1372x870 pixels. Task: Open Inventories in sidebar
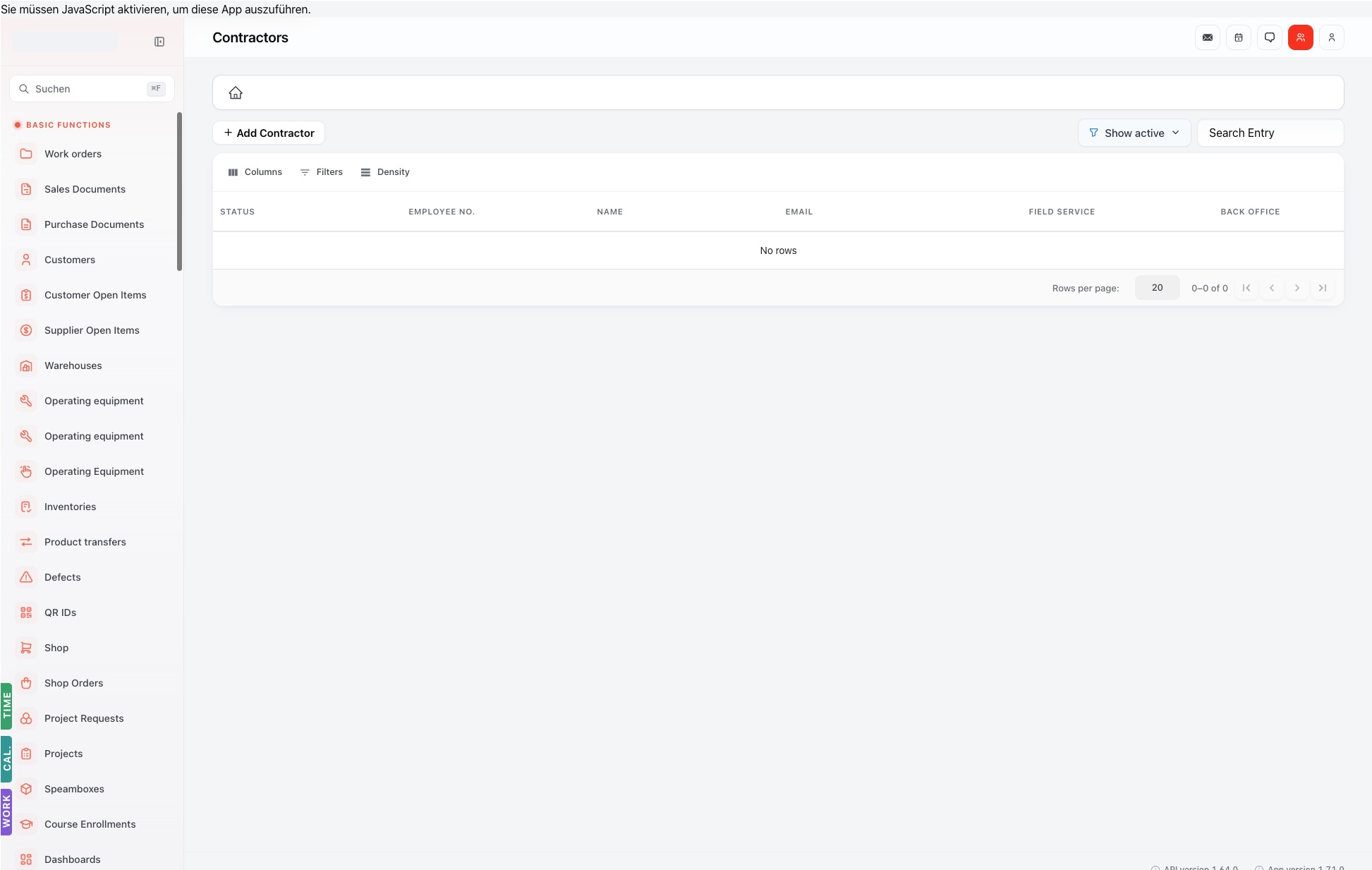tap(92, 507)
